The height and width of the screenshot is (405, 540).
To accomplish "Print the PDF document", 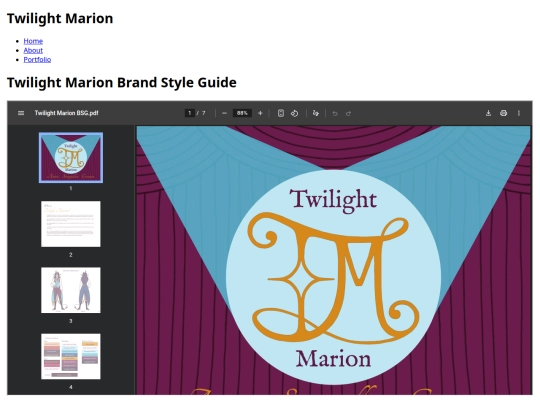I will click(x=503, y=113).
